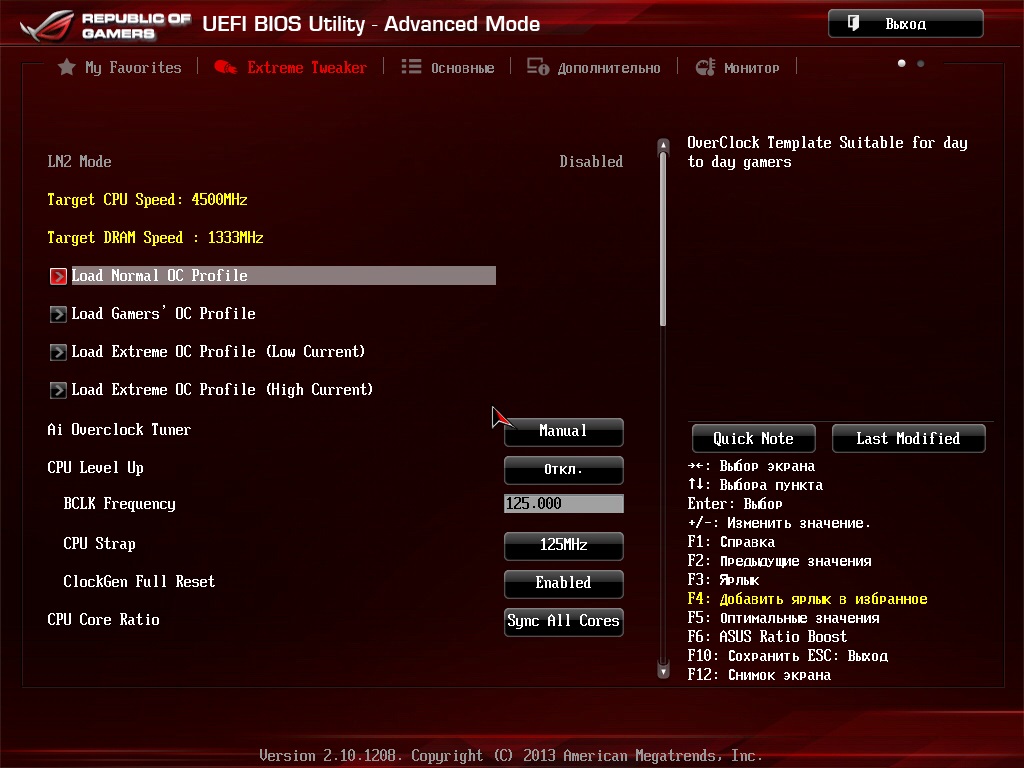Open the Основные tab

coord(448,67)
